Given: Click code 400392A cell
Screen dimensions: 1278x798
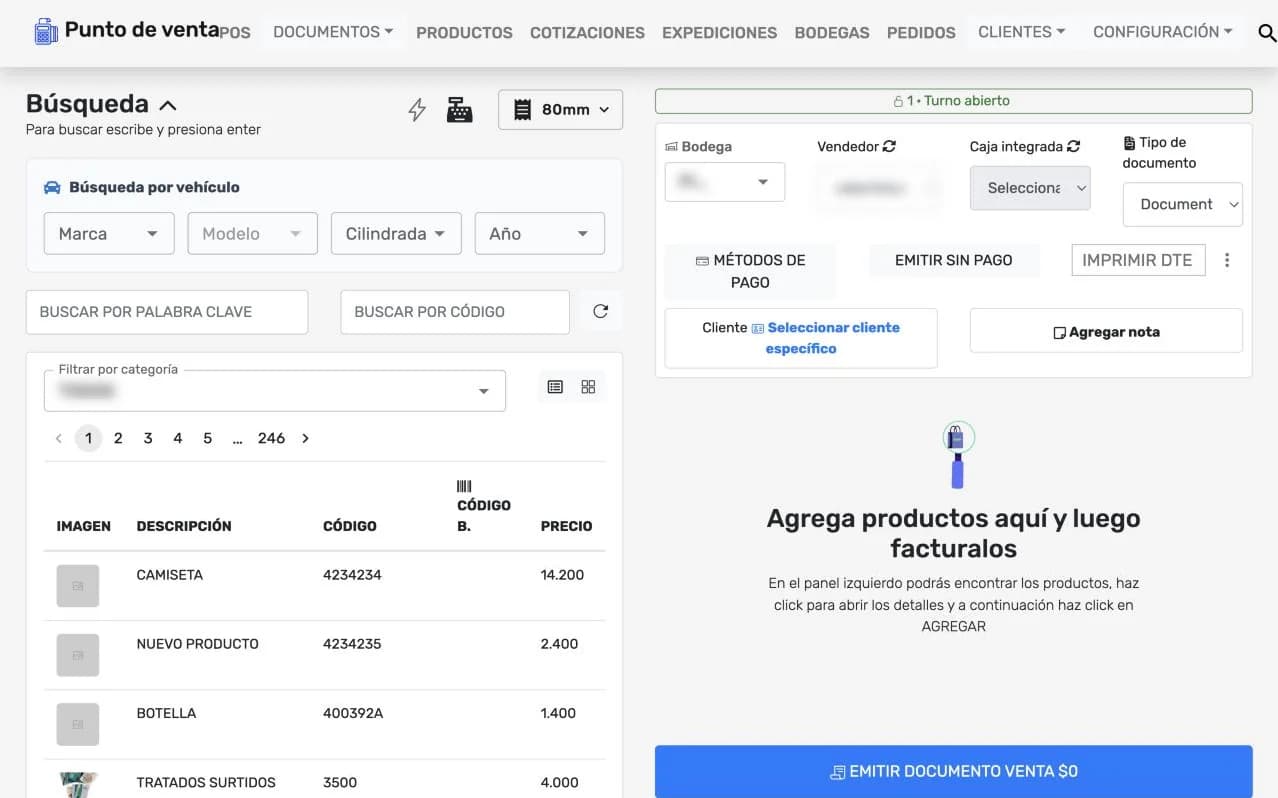Looking at the screenshot, I should coord(353,713).
